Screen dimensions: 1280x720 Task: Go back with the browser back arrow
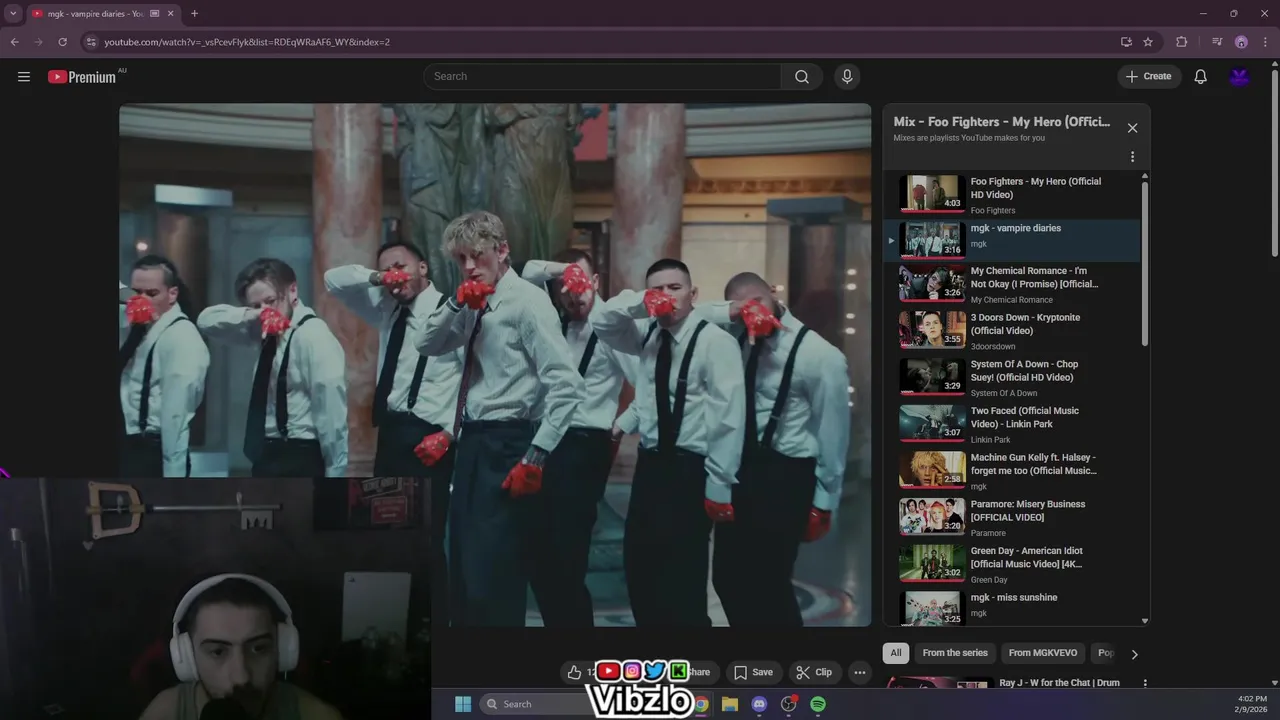click(x=14, y=42)
